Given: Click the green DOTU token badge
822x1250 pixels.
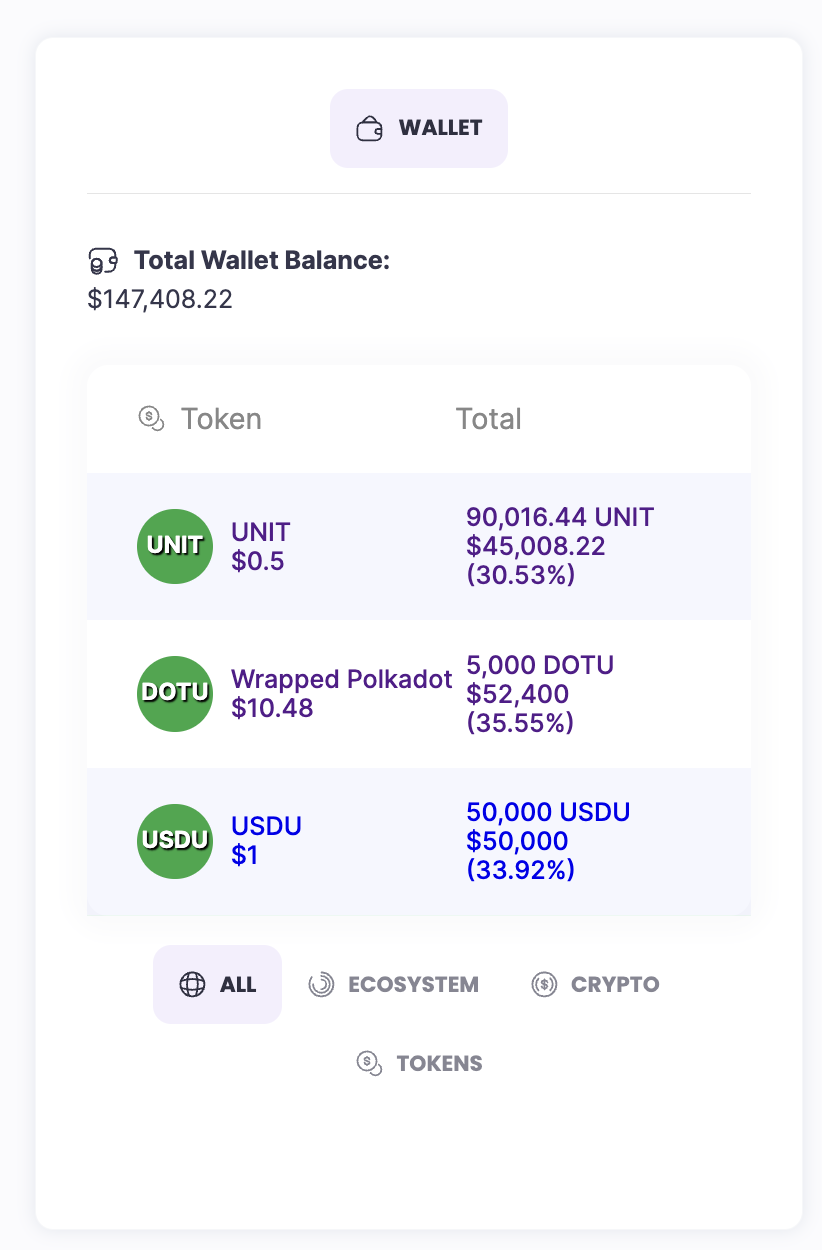Looking at the screenshot, I should pyautogui.click(x=175, y=693).
